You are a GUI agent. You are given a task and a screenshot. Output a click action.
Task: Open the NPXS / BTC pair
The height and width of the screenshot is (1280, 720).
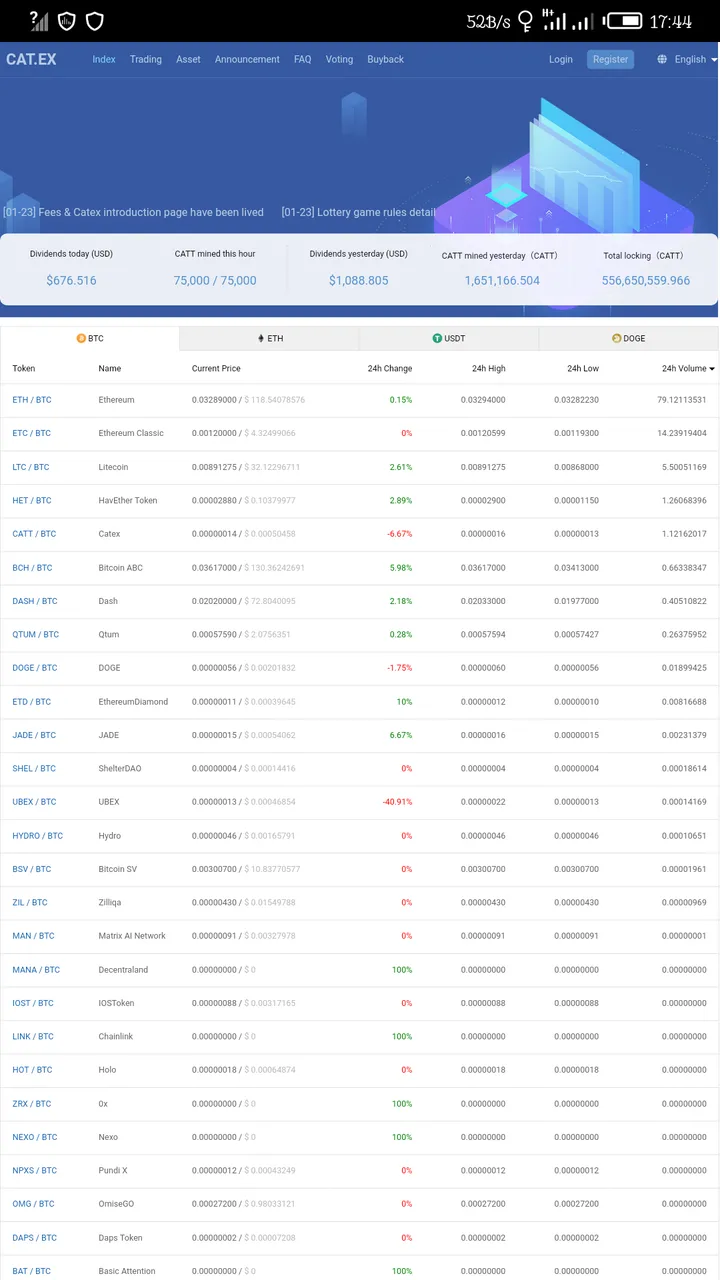pos(35,1171)
